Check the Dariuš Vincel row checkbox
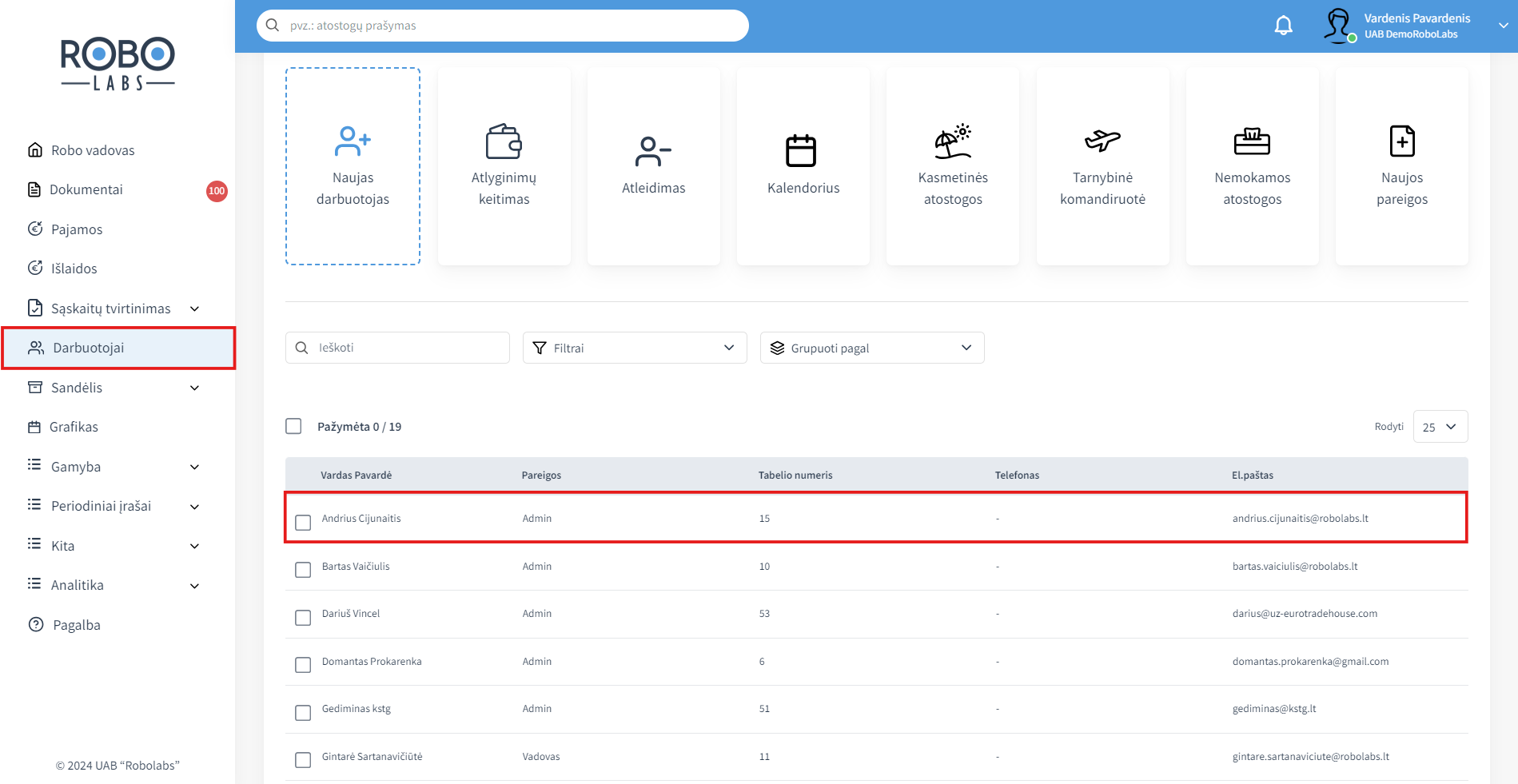 coord(303,618)
